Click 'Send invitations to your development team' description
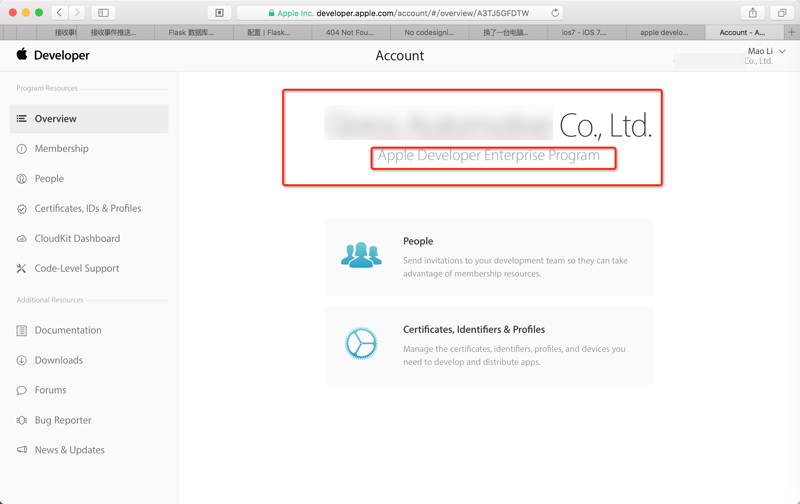Image resolution: width=800 pixels, height=504 pixels. click(515, 267)
